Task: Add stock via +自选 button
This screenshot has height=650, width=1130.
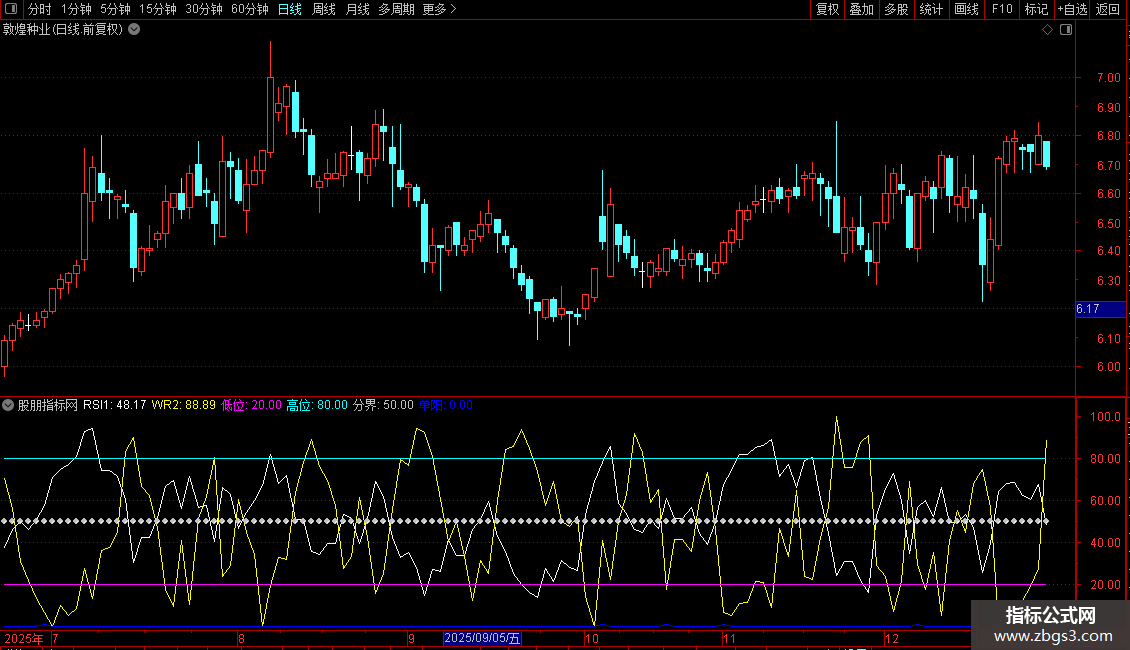Action: pyautogui.click(x=1072, y=9)
